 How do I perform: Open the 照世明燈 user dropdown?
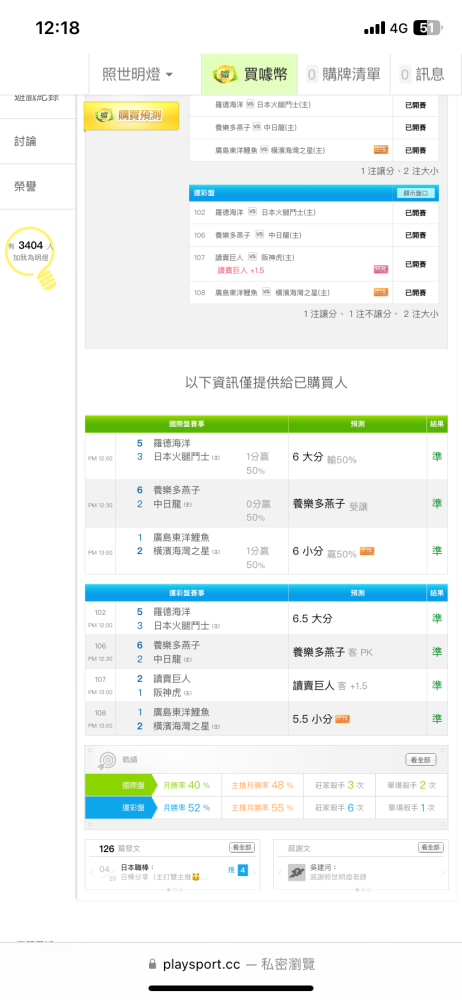click(138, 74)
